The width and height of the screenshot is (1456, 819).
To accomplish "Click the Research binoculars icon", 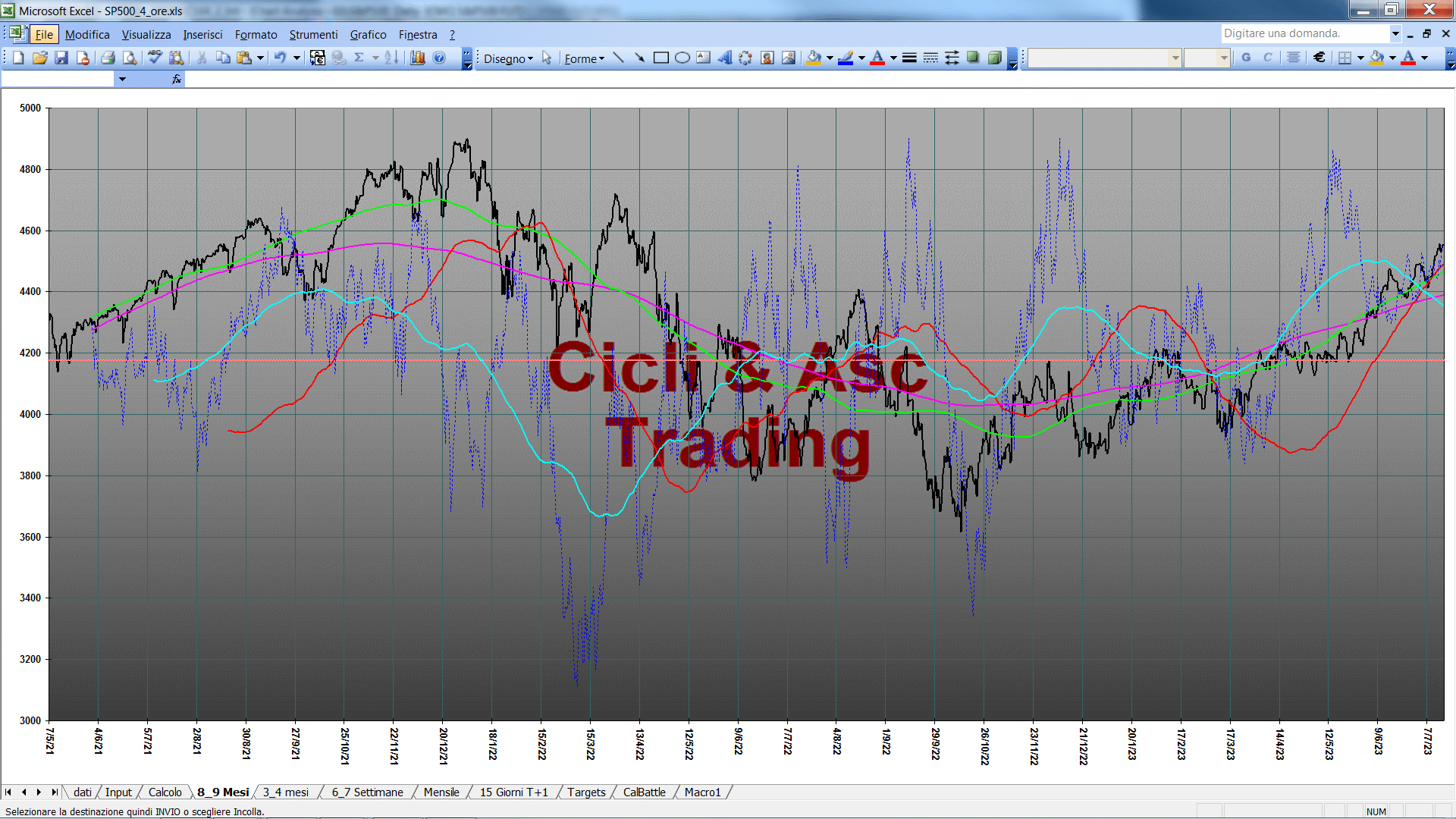I will tap(177, 58).
